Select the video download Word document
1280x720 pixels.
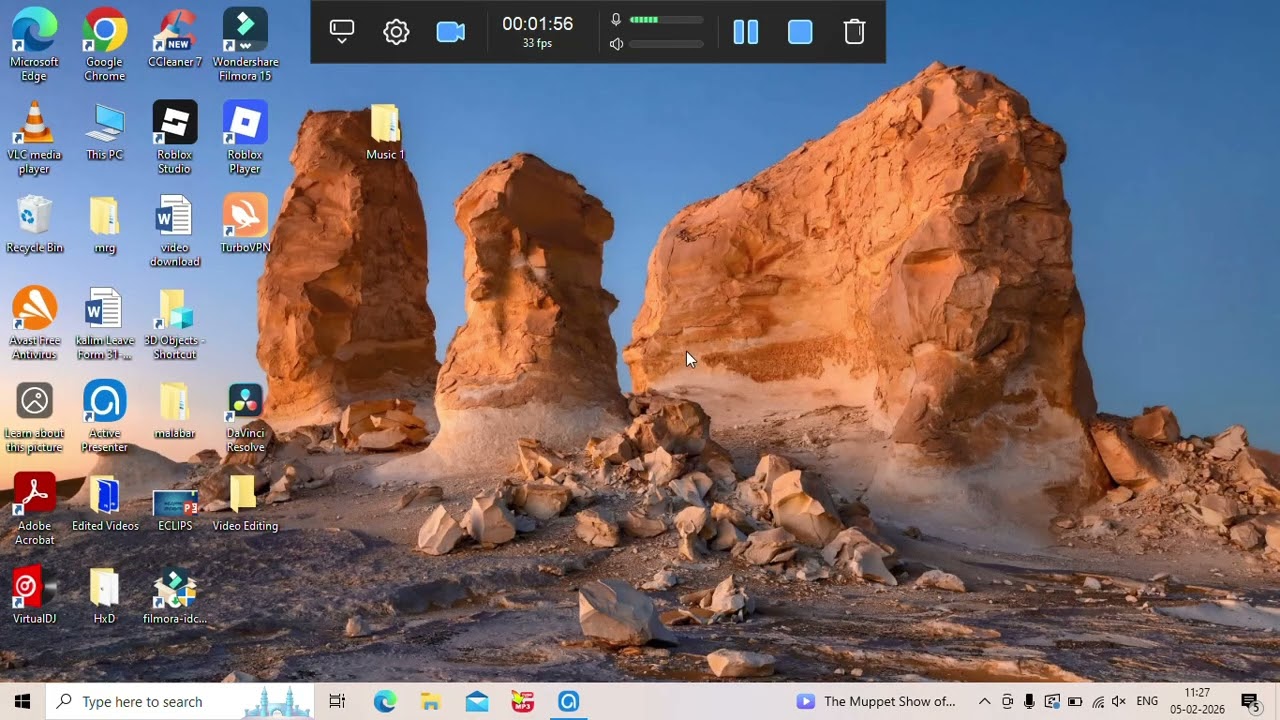[x=175, y=231]
